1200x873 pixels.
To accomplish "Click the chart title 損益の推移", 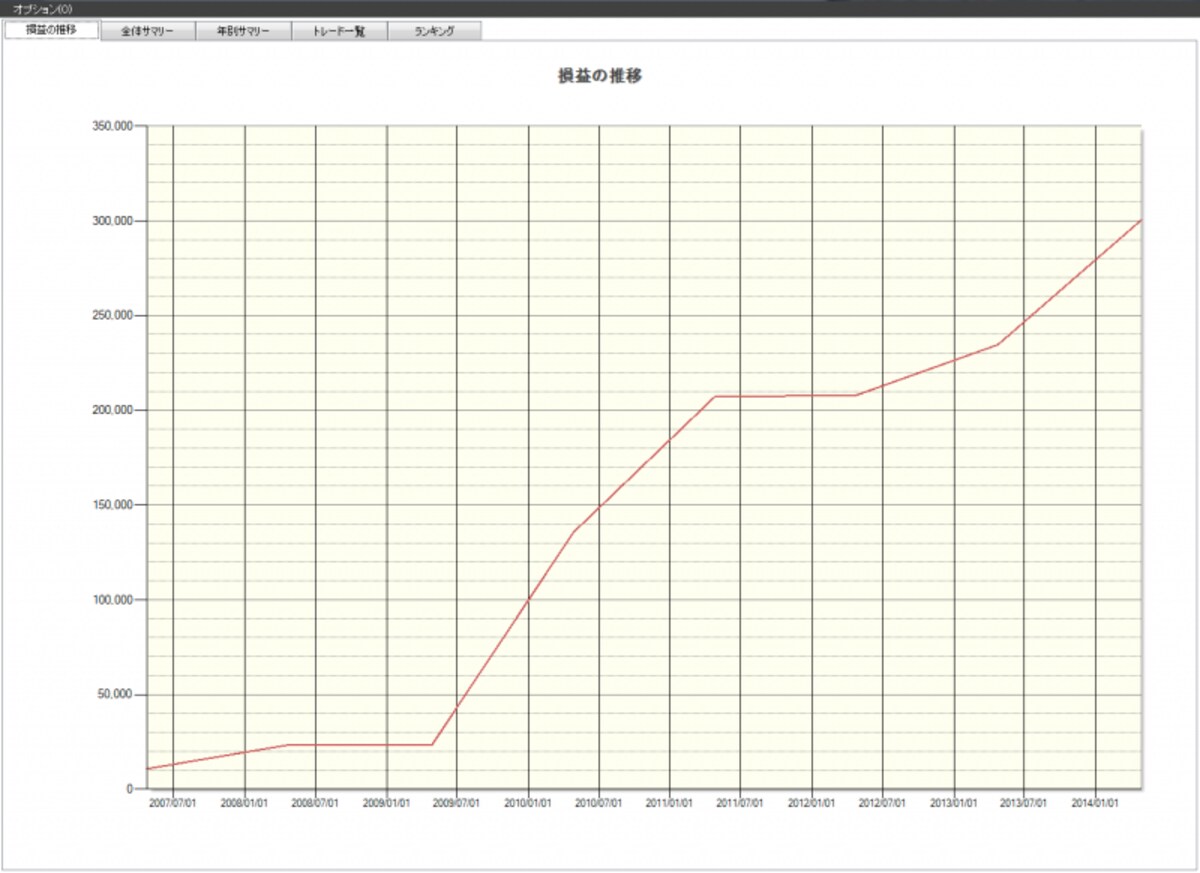I will [600, 76].
